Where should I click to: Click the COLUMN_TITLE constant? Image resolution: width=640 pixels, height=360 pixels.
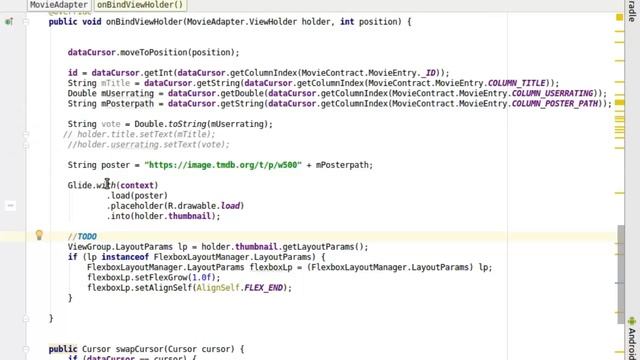517,83
